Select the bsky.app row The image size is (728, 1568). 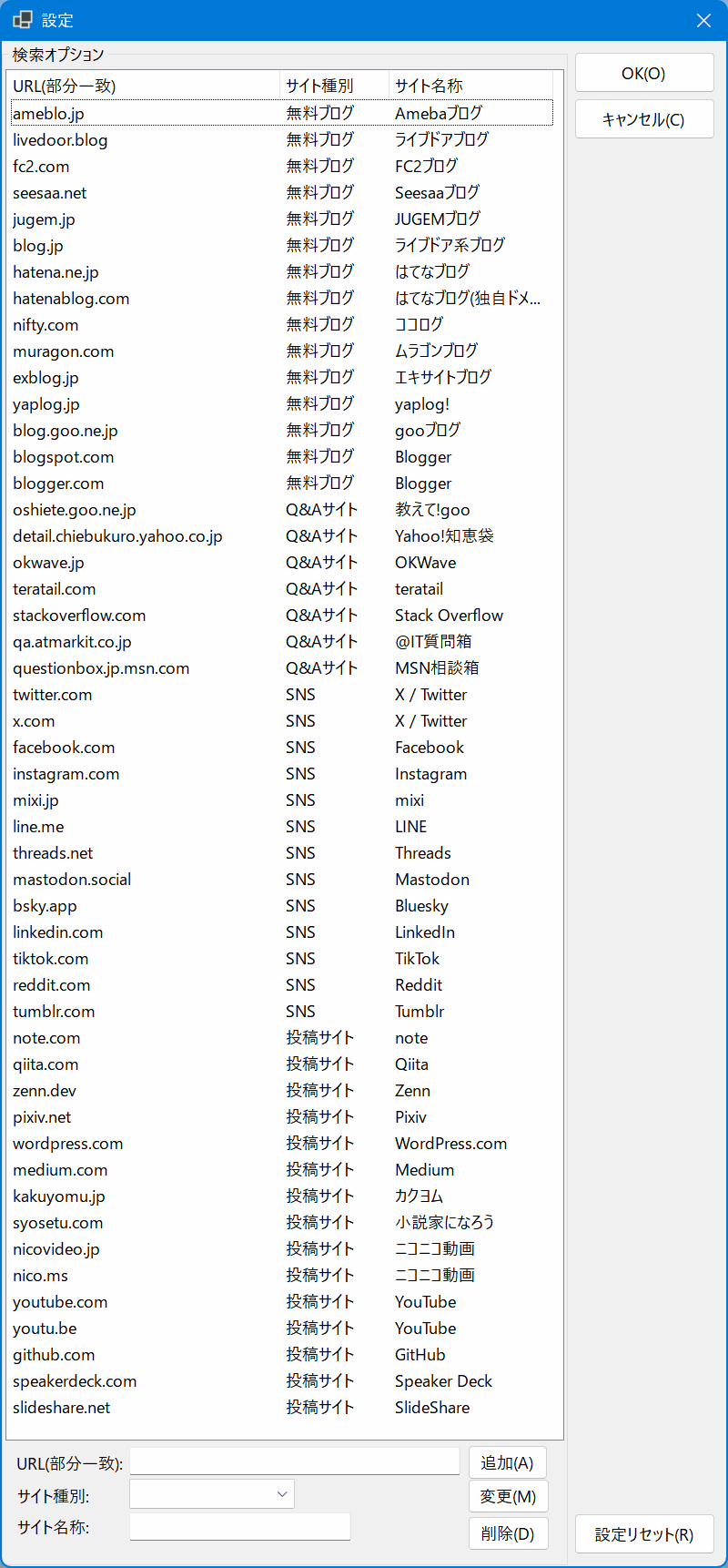pos(281,905)
